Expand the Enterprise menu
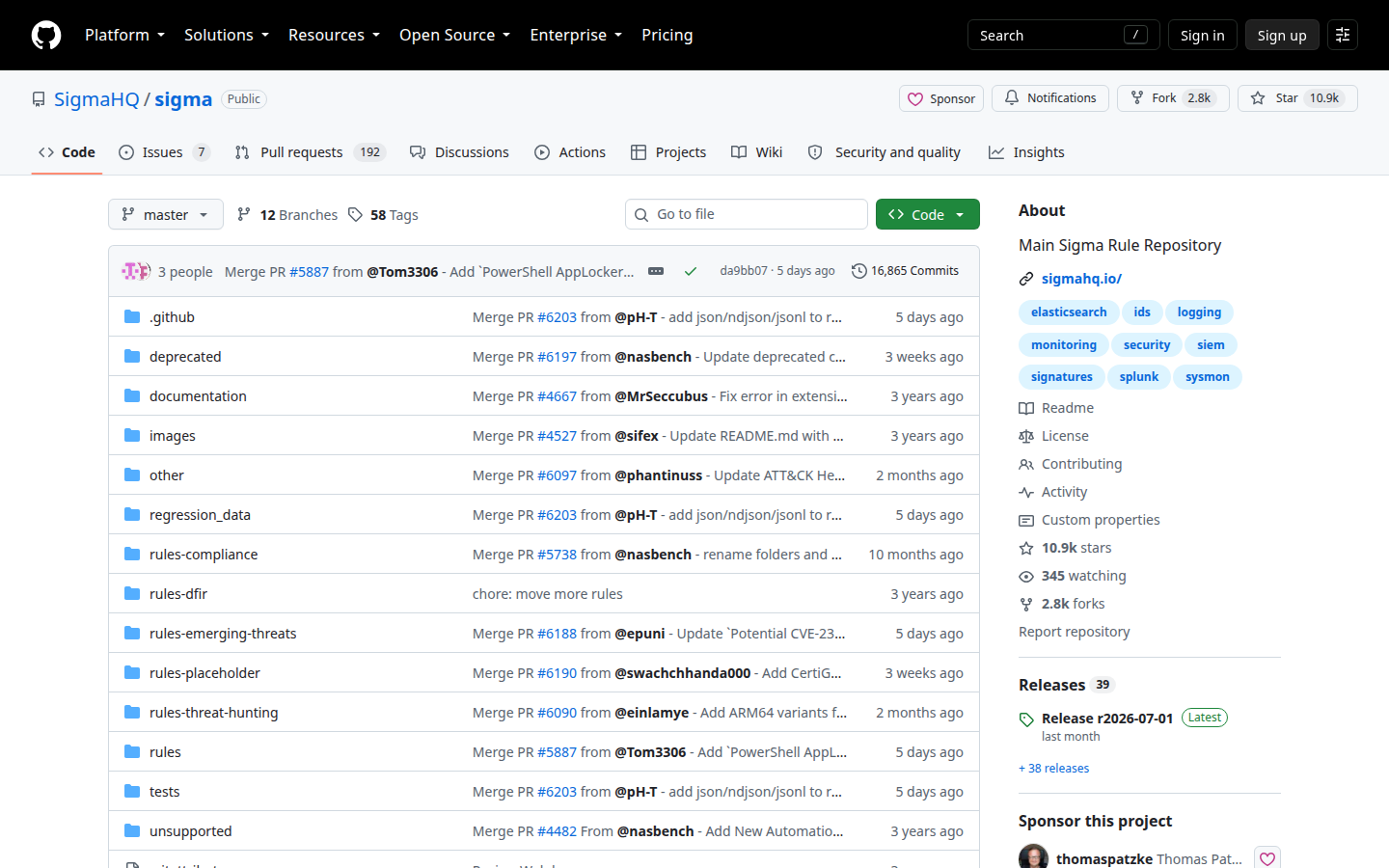Screen dimensions: 1389x868 coord(576,35)
